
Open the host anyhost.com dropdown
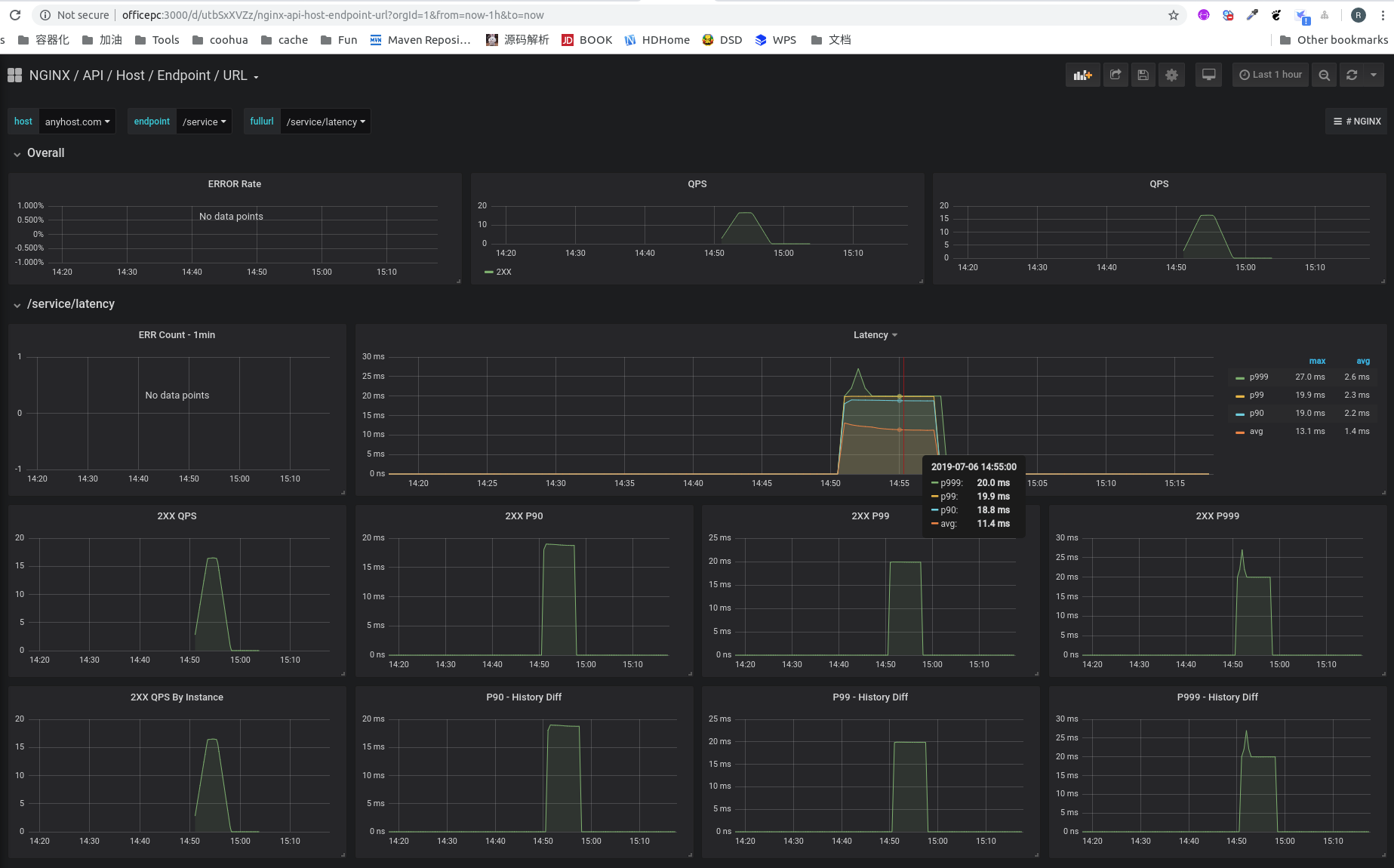coord(77,122)
